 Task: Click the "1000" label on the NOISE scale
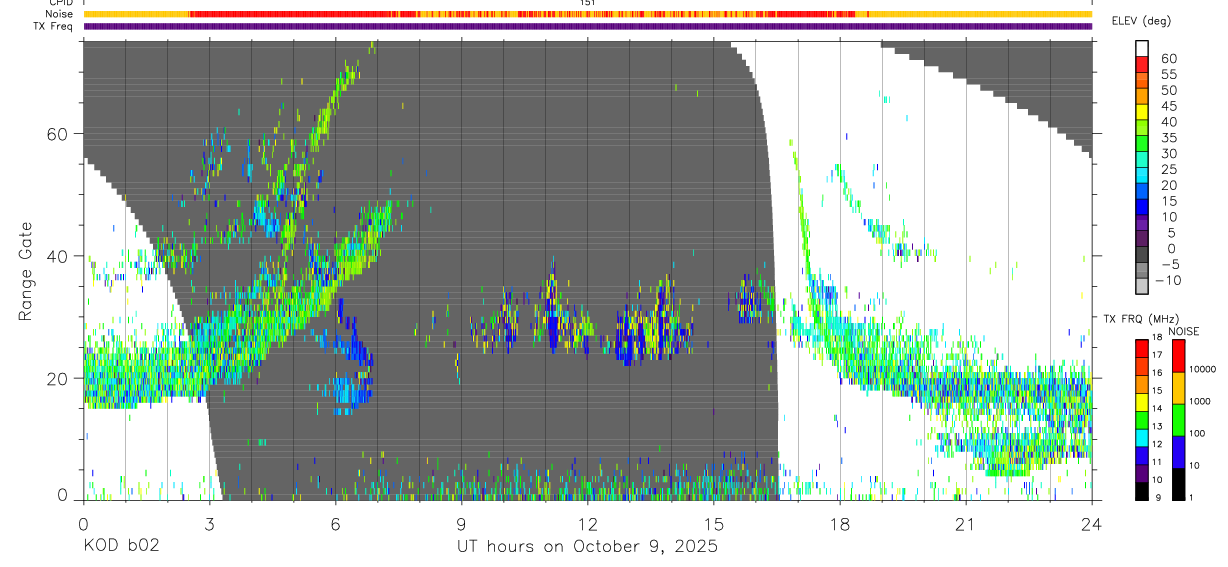coord(1200,403)
